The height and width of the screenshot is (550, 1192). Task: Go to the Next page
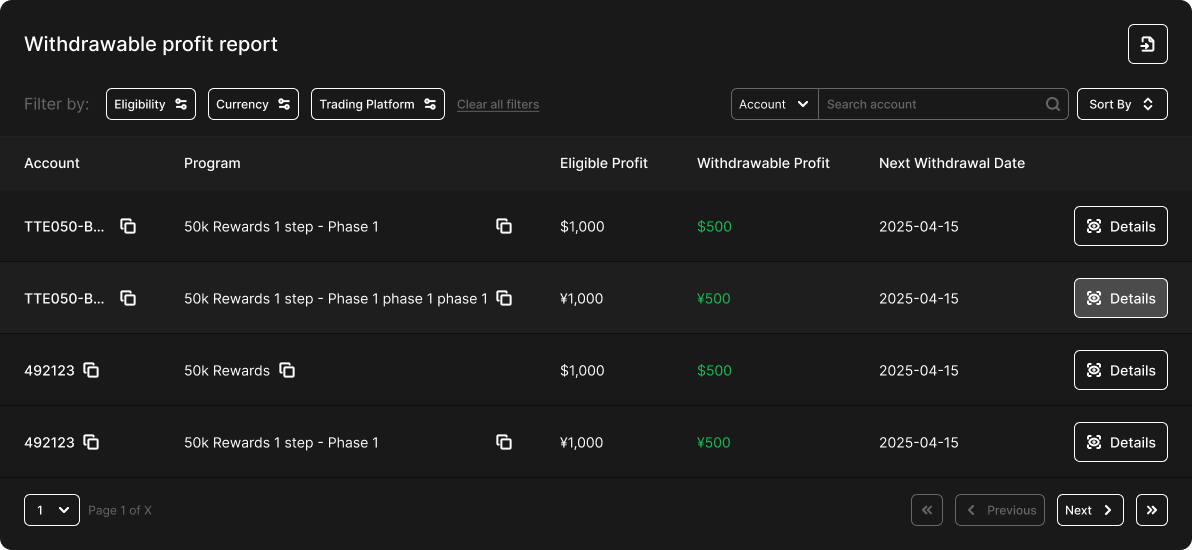tap(1089, 510)
